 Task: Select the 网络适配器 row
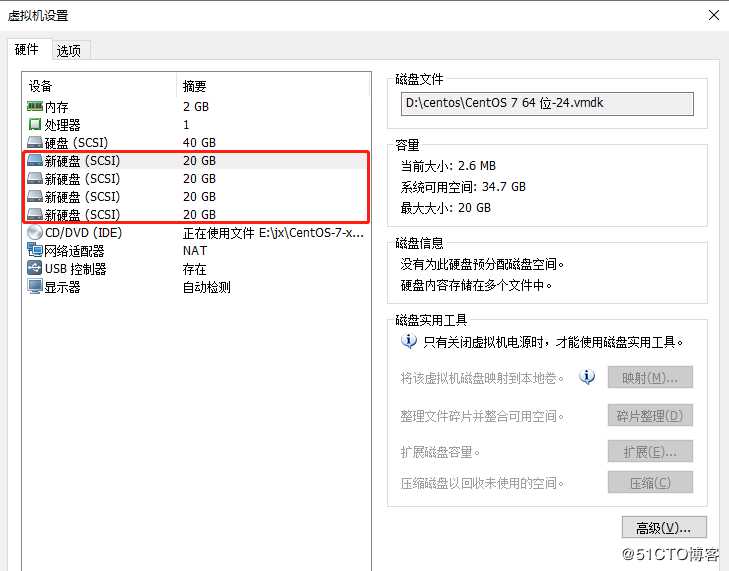pos(196,251)
